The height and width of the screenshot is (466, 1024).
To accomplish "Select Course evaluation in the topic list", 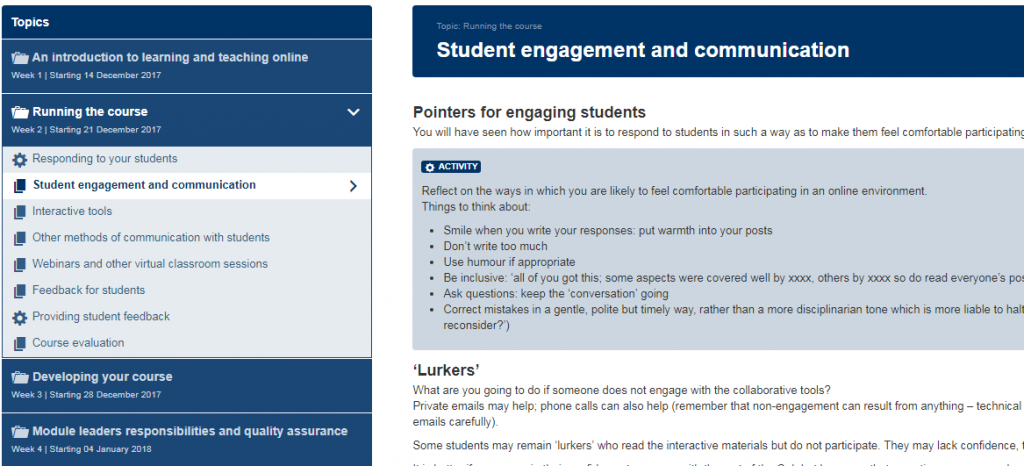I will click(78, 343).
